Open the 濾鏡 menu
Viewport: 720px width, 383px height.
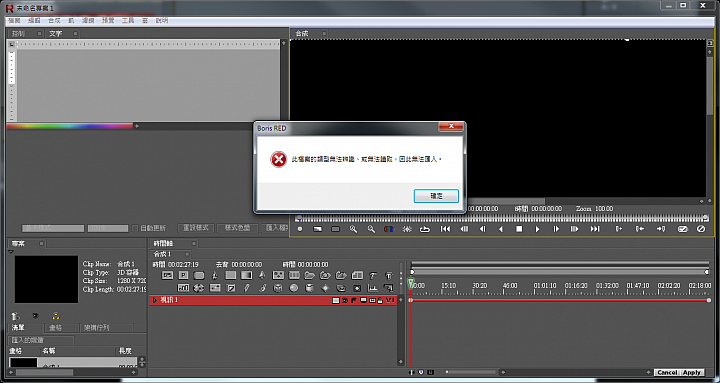click(x=88, y=21)
